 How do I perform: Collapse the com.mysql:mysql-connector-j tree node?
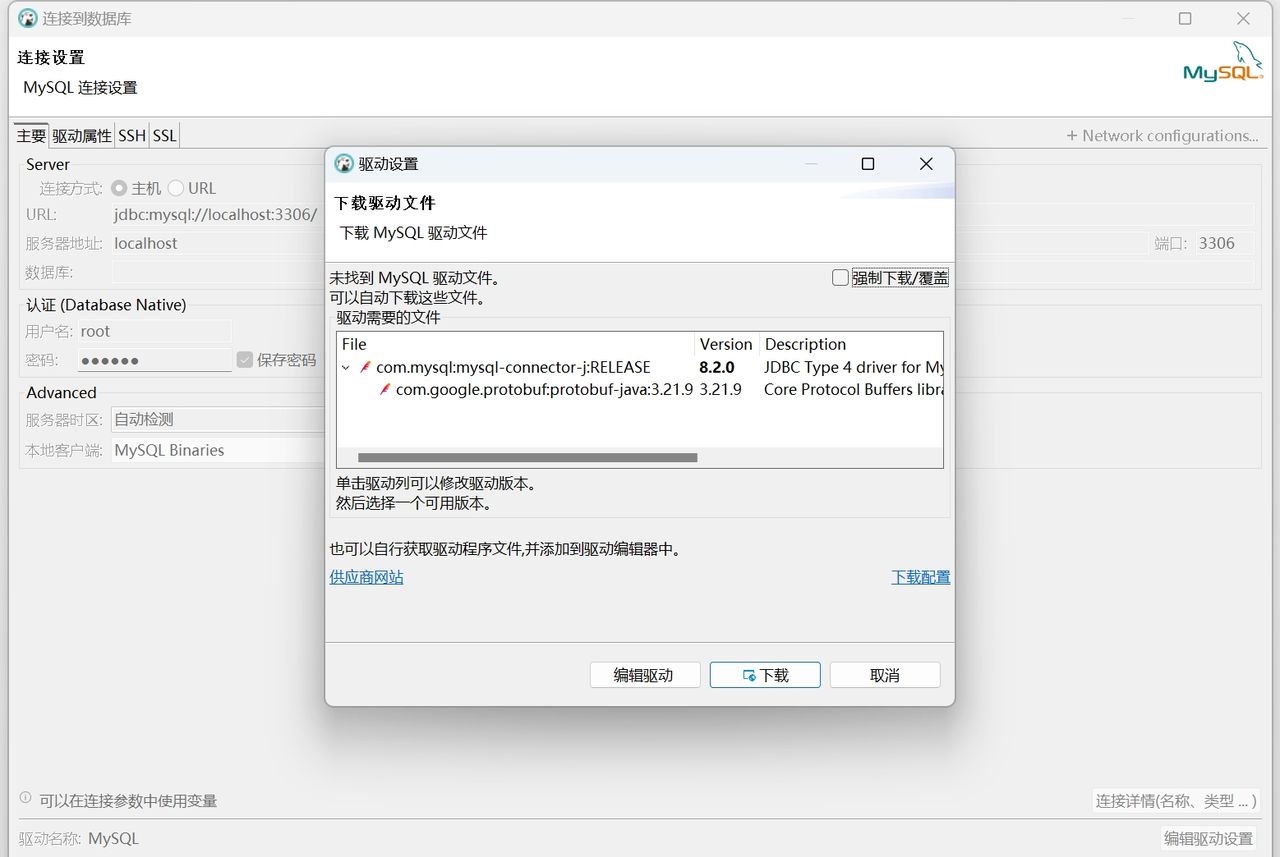pos(346,367)
